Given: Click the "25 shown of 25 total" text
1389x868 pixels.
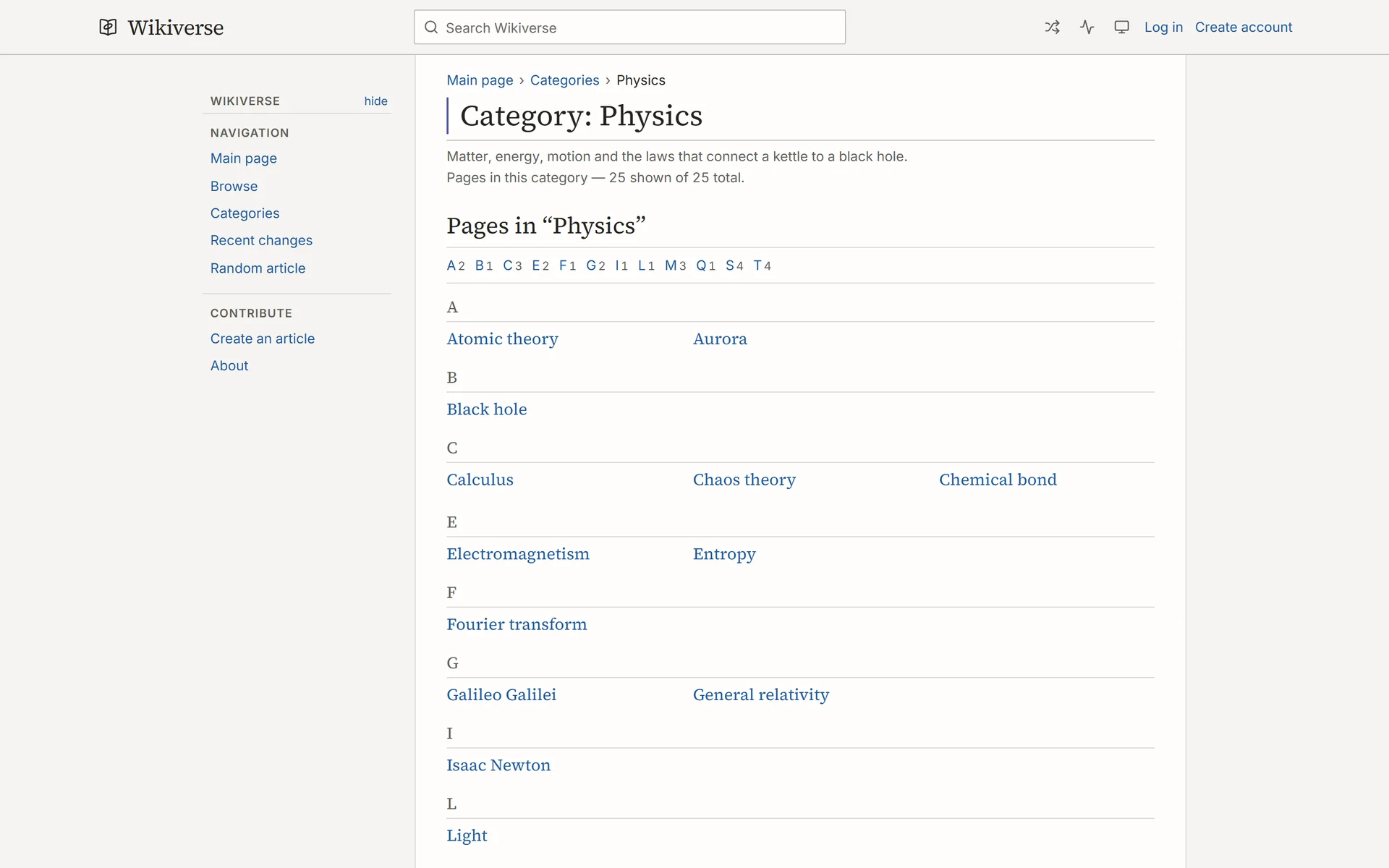Looking at the screenshot, I should (676, 178).
